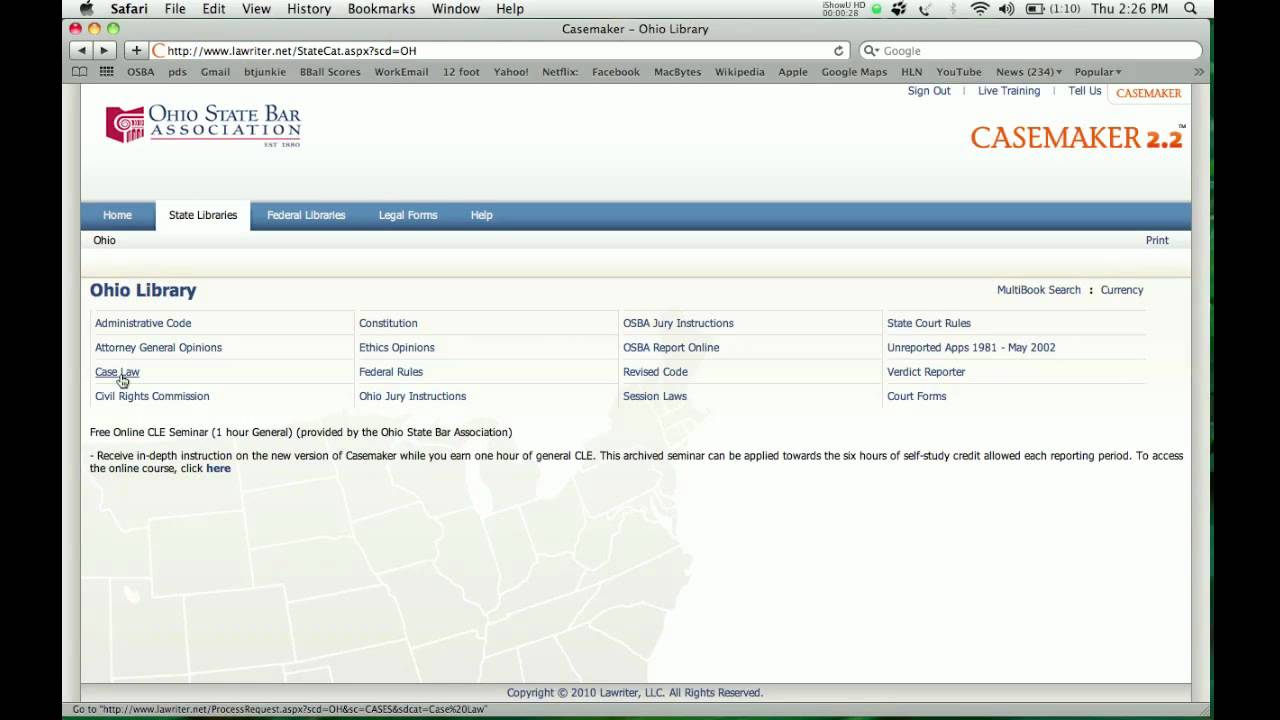Viewport: 1280px width, 720px height.
Task: Open the Revised Code link
Action: click(655, 372)
